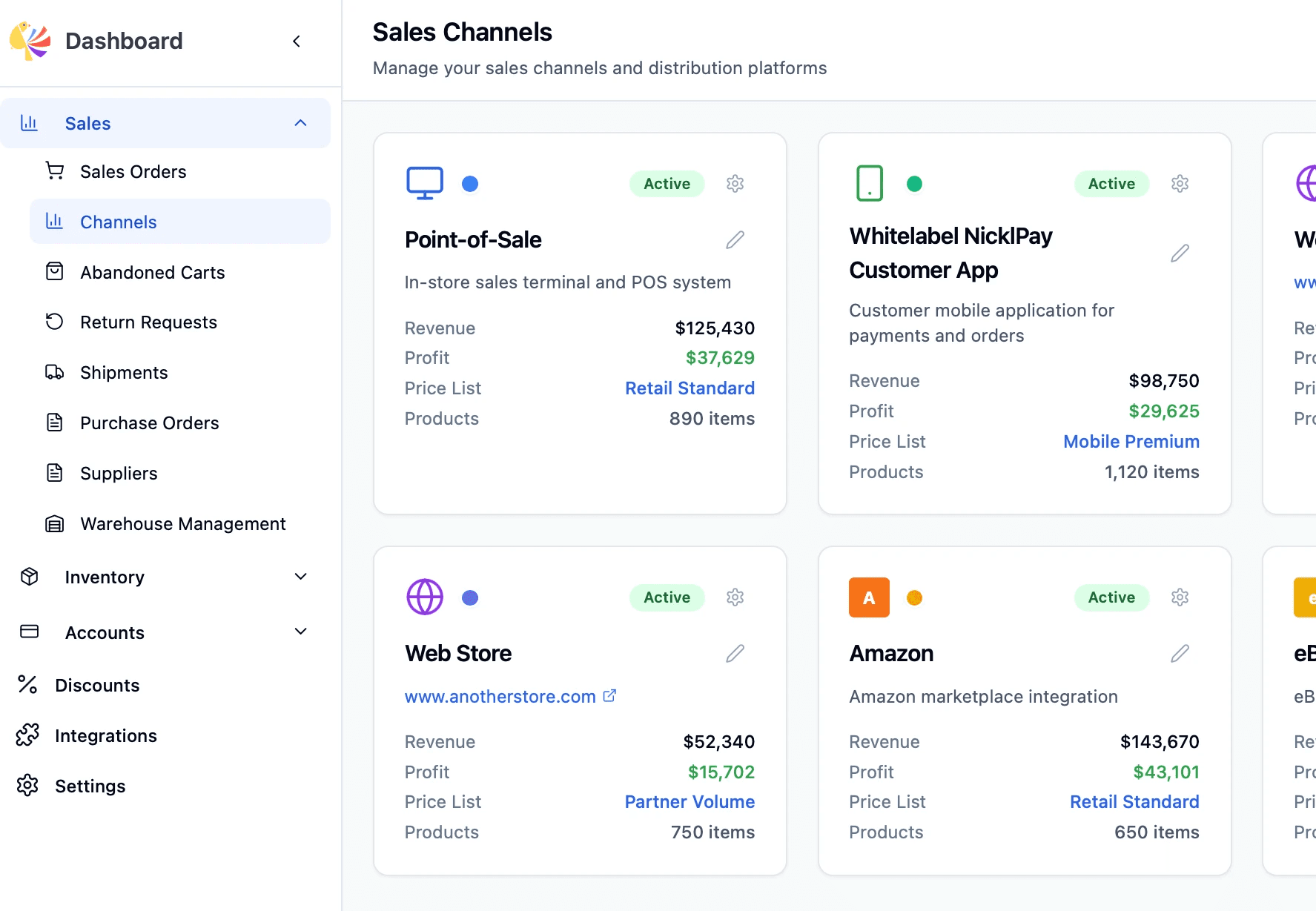Open Abandoned Carts in the sidebar

coord(180,272)
